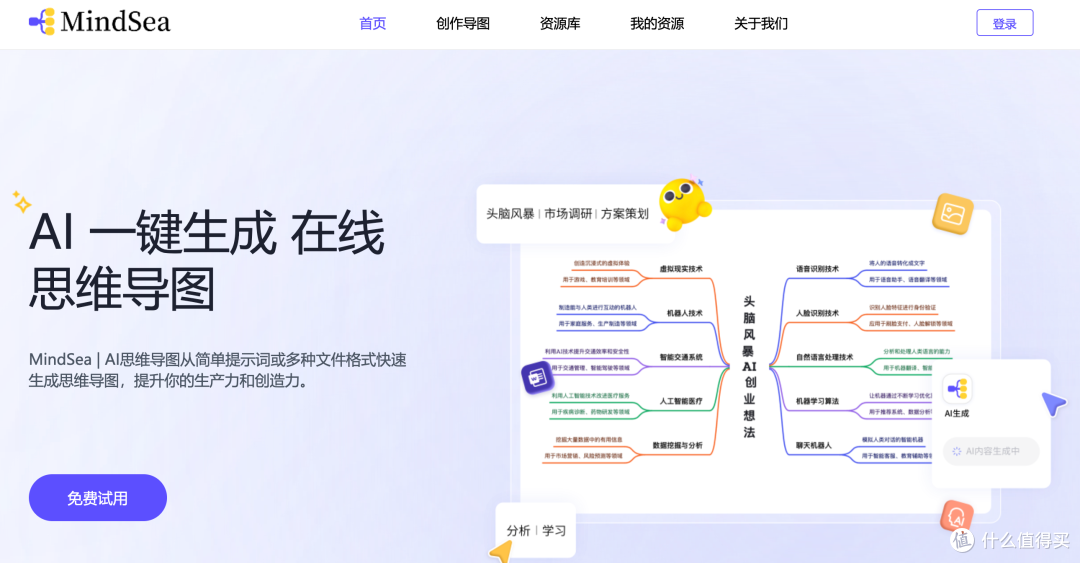The image size is (1080, 563).
Task: Click the 学习 label
Action: click(554, 531)
